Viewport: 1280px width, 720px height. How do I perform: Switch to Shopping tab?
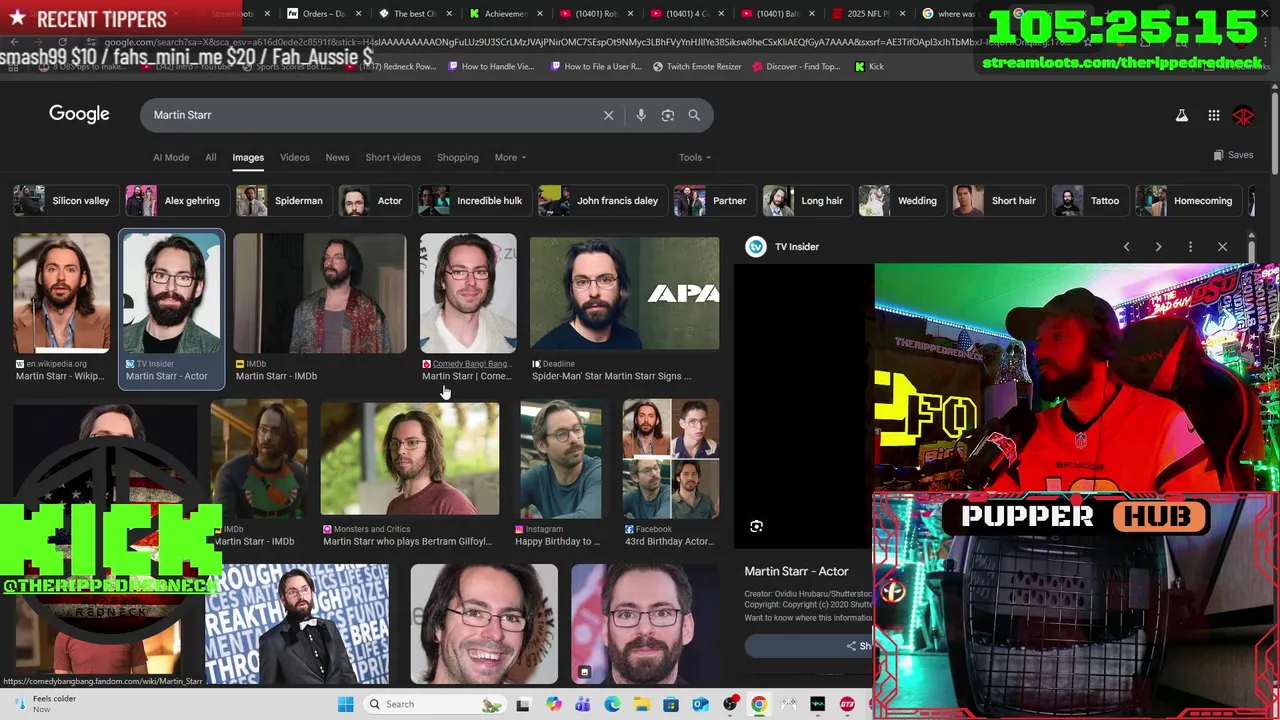[x=457, y=157]
